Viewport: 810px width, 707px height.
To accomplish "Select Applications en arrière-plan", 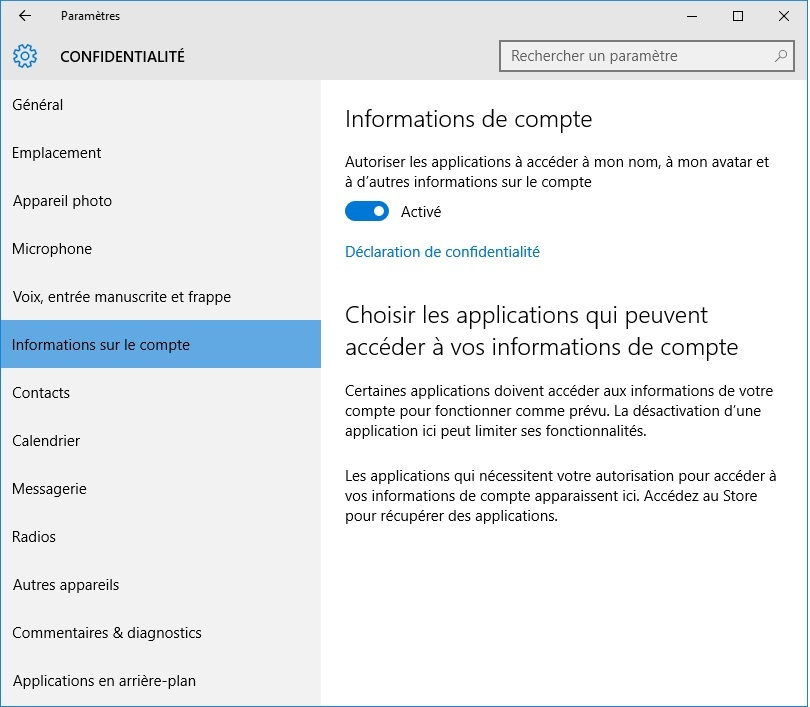I will (161, 681).
